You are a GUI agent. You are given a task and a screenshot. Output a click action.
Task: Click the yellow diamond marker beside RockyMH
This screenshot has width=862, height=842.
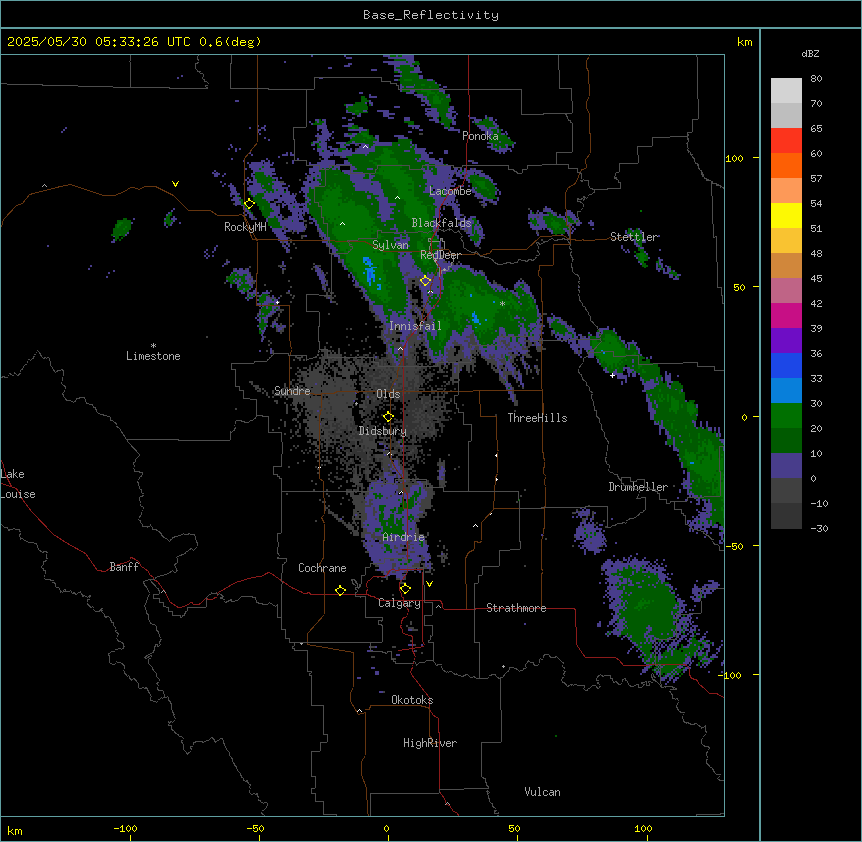(249, 204)
